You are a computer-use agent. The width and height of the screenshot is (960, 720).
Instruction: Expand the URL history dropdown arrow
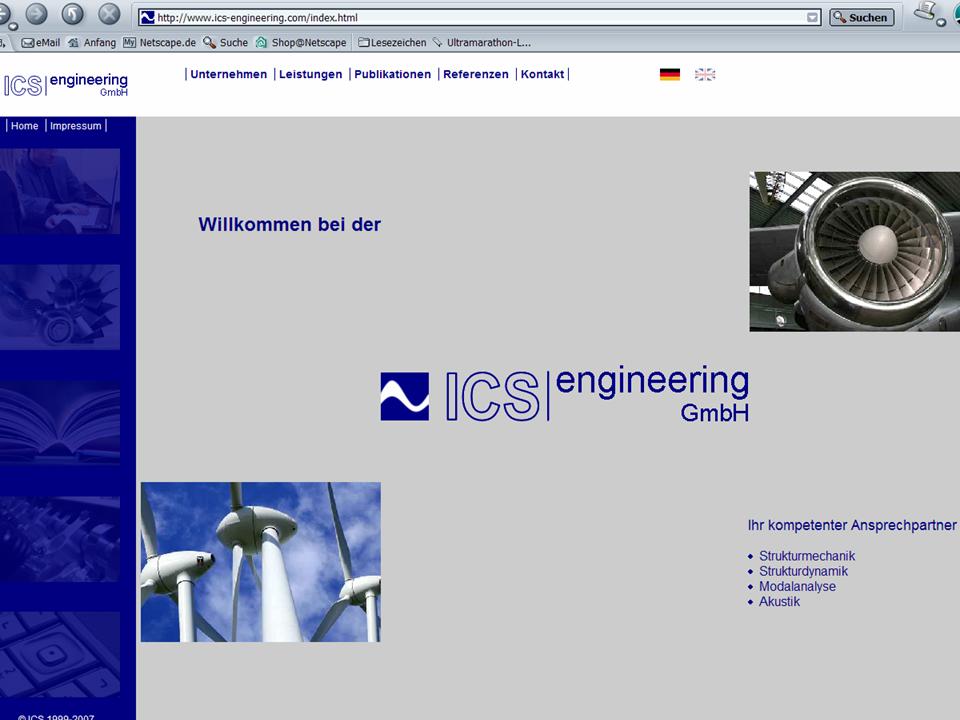(x=813, y=17)
